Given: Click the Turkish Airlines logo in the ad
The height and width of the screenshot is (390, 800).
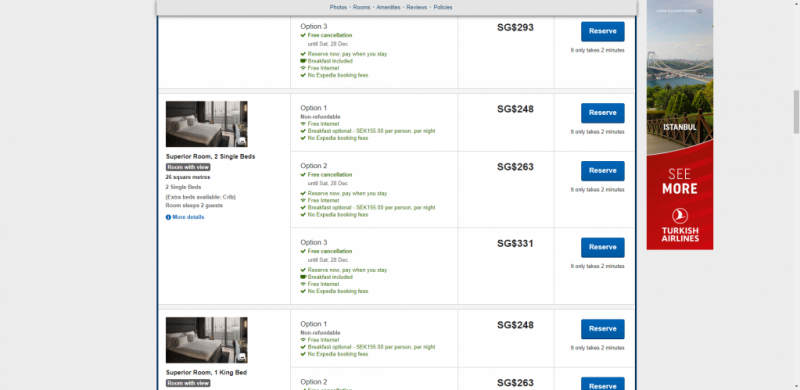Looking at the screenshot, I should 680,225.
